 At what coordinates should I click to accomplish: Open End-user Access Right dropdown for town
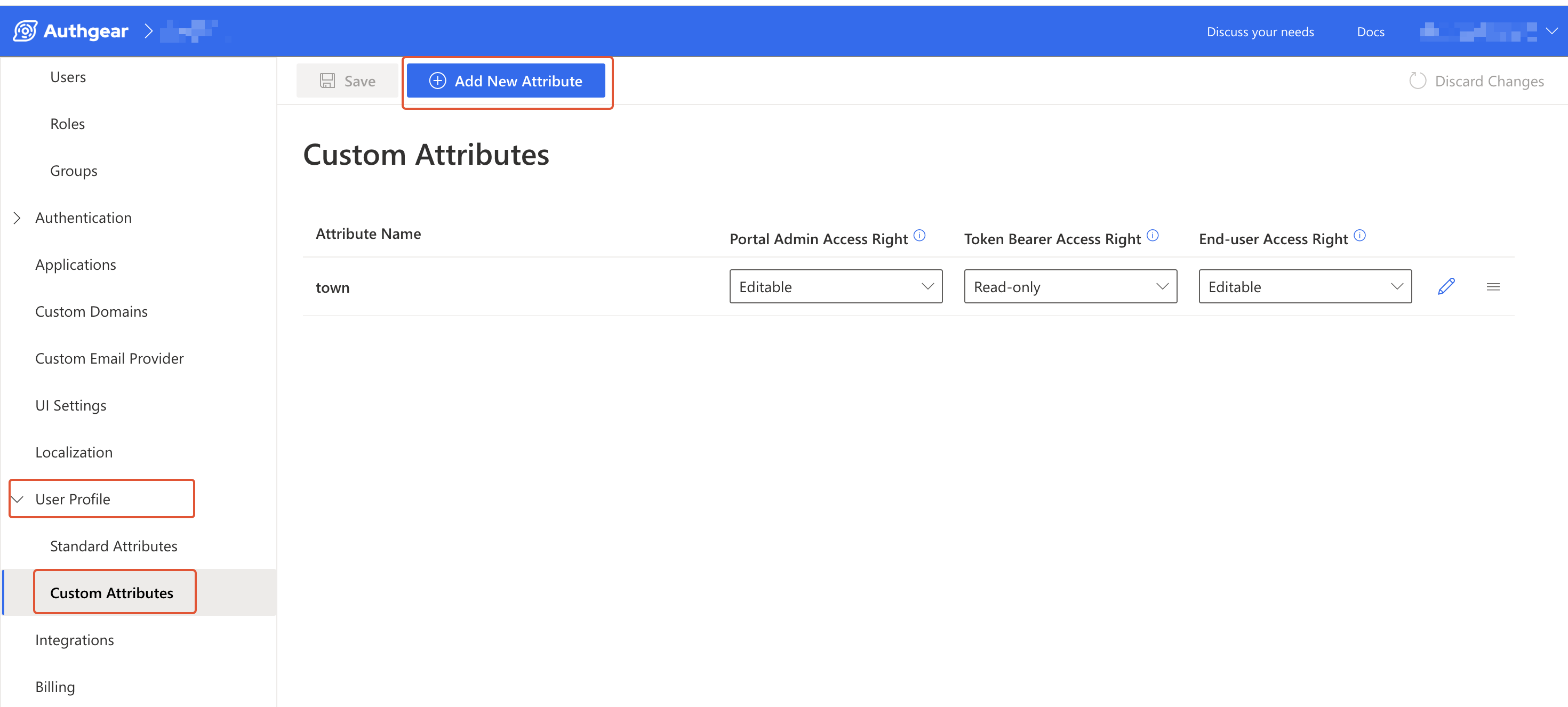[1305, 286]
